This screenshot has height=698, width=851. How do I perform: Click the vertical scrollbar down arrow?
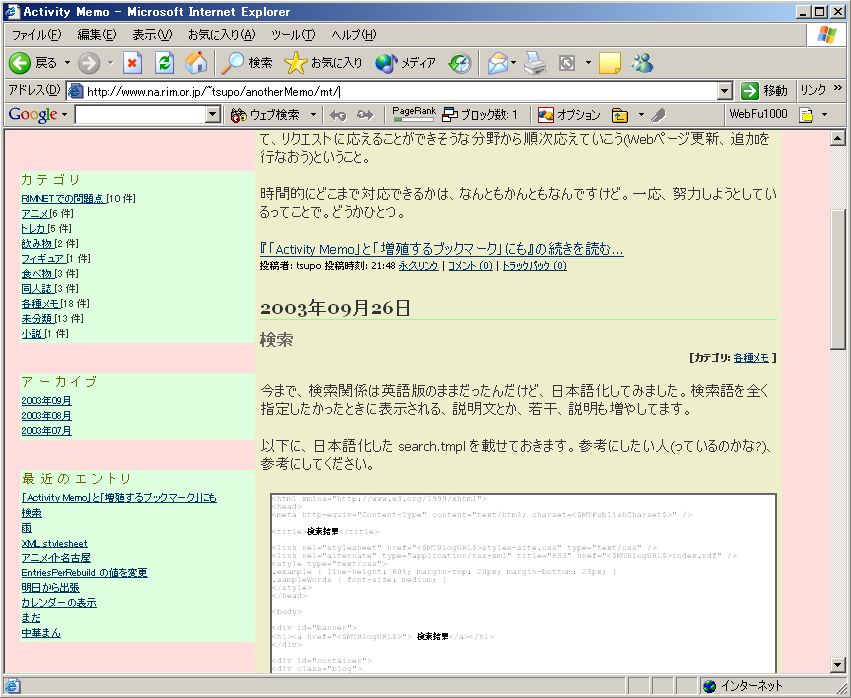click(x=838, y=665)
